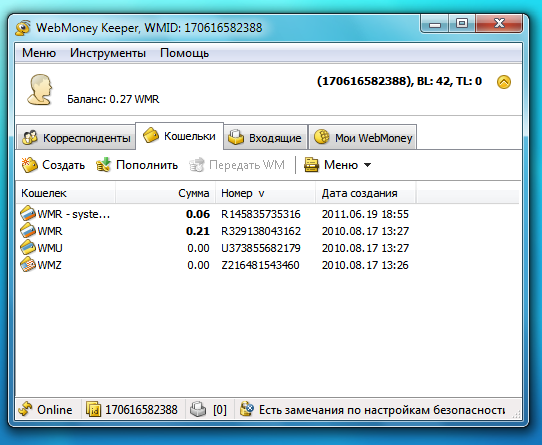This screenshot has width=542, height=445.
Task: Click the Создать toolbar button label
Action: pyautogui.click(x=63, y=165)
